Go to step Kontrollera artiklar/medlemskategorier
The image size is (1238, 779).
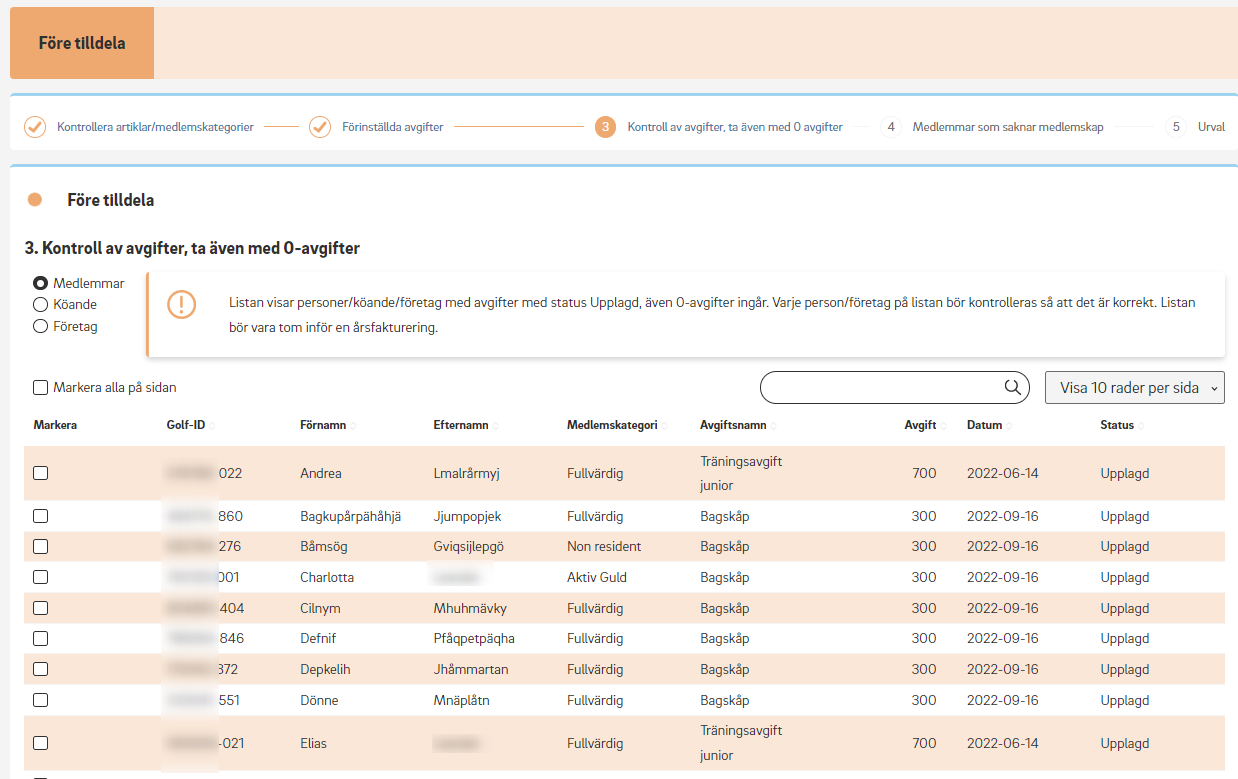tap(155, 127)
